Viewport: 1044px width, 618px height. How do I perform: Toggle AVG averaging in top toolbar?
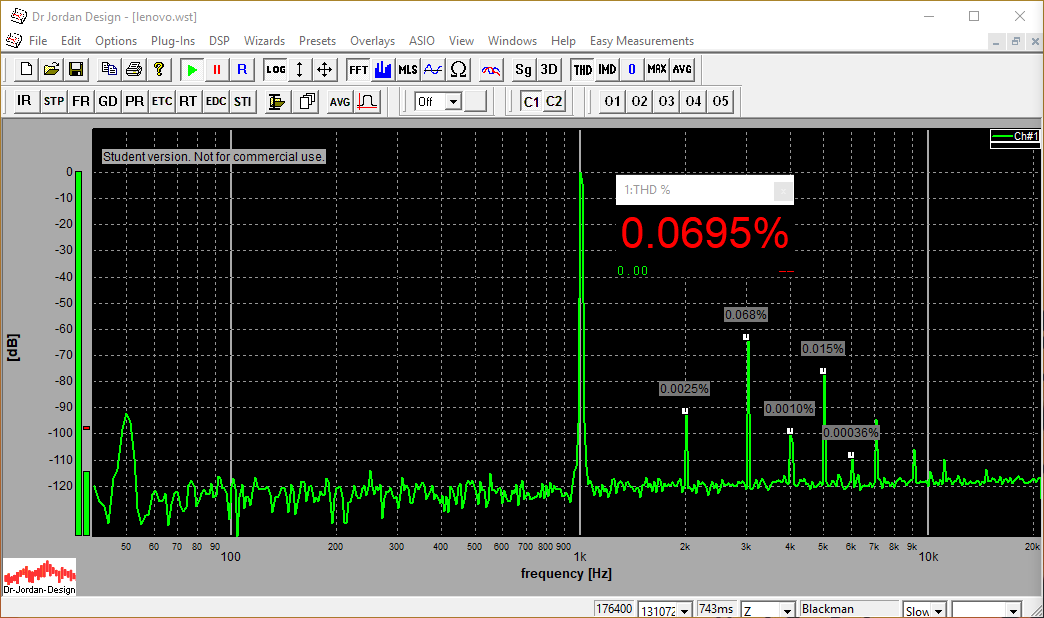tap(682, 69)
